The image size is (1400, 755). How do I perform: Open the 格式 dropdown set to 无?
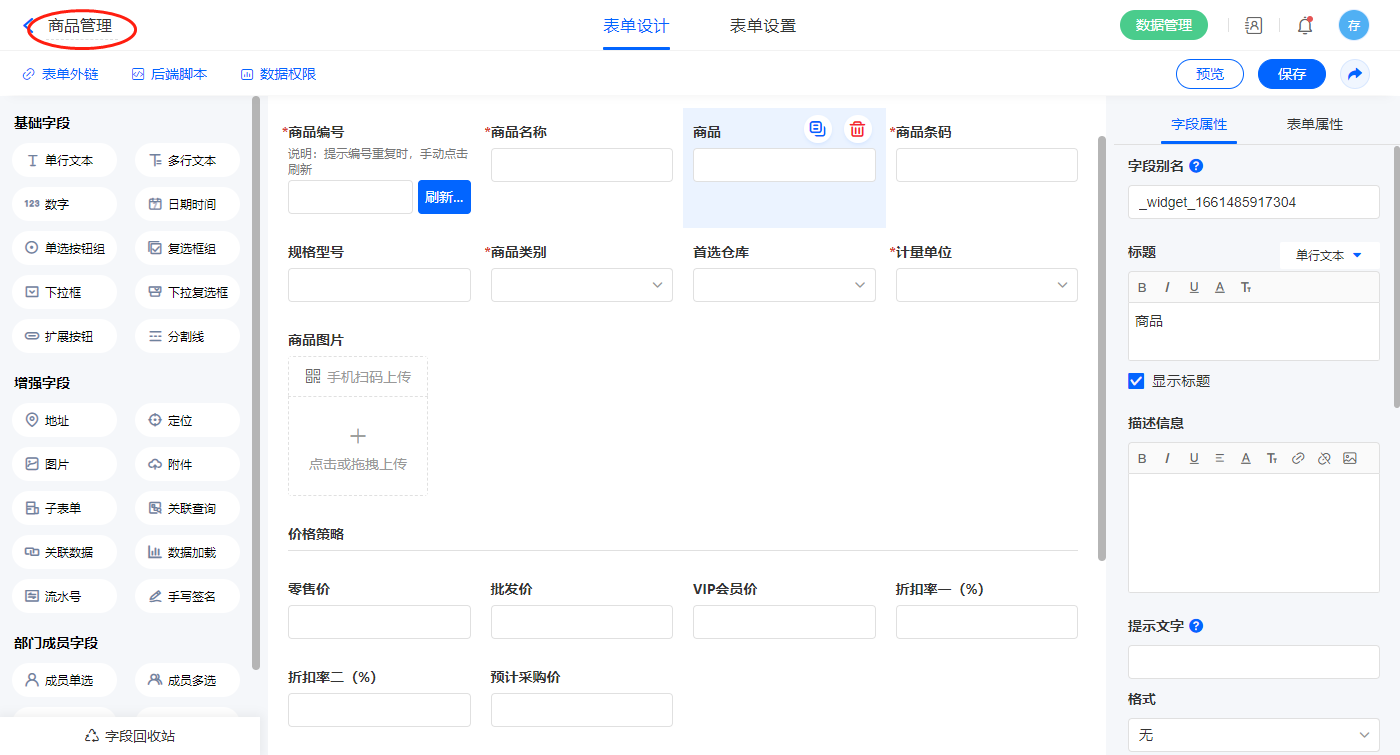click(1253, 735)
